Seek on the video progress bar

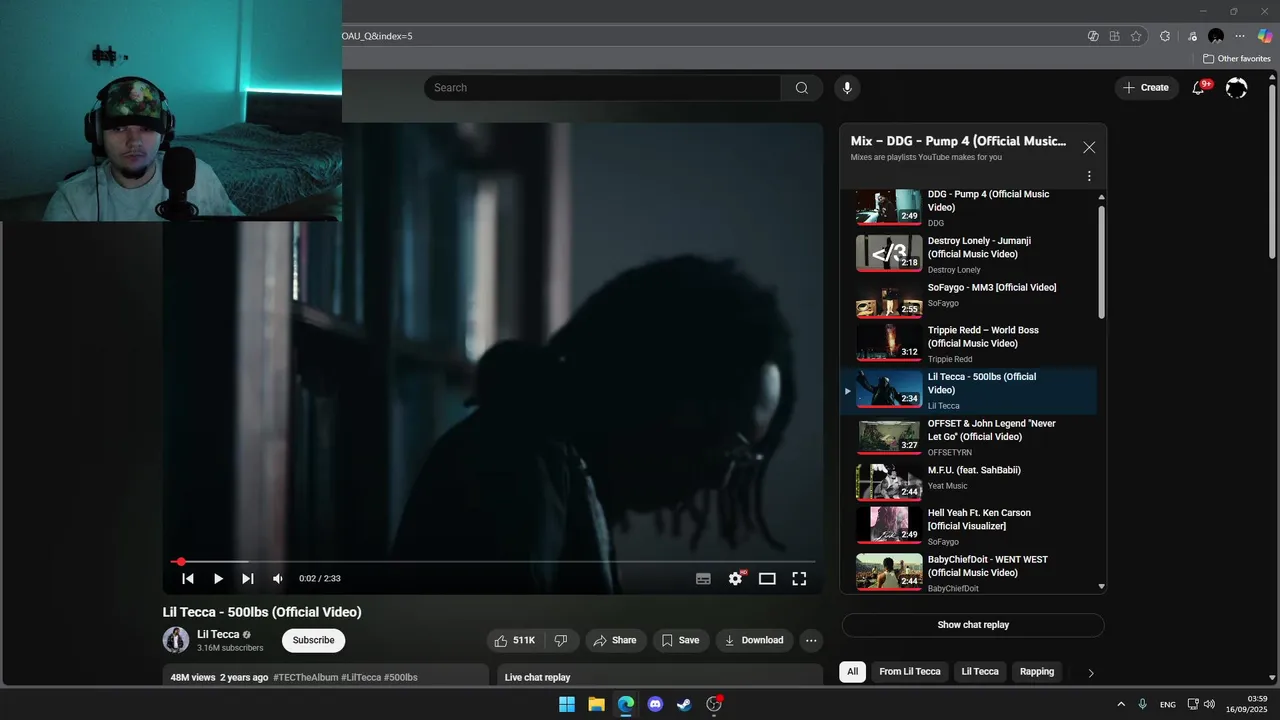click(x=493, y=562)
